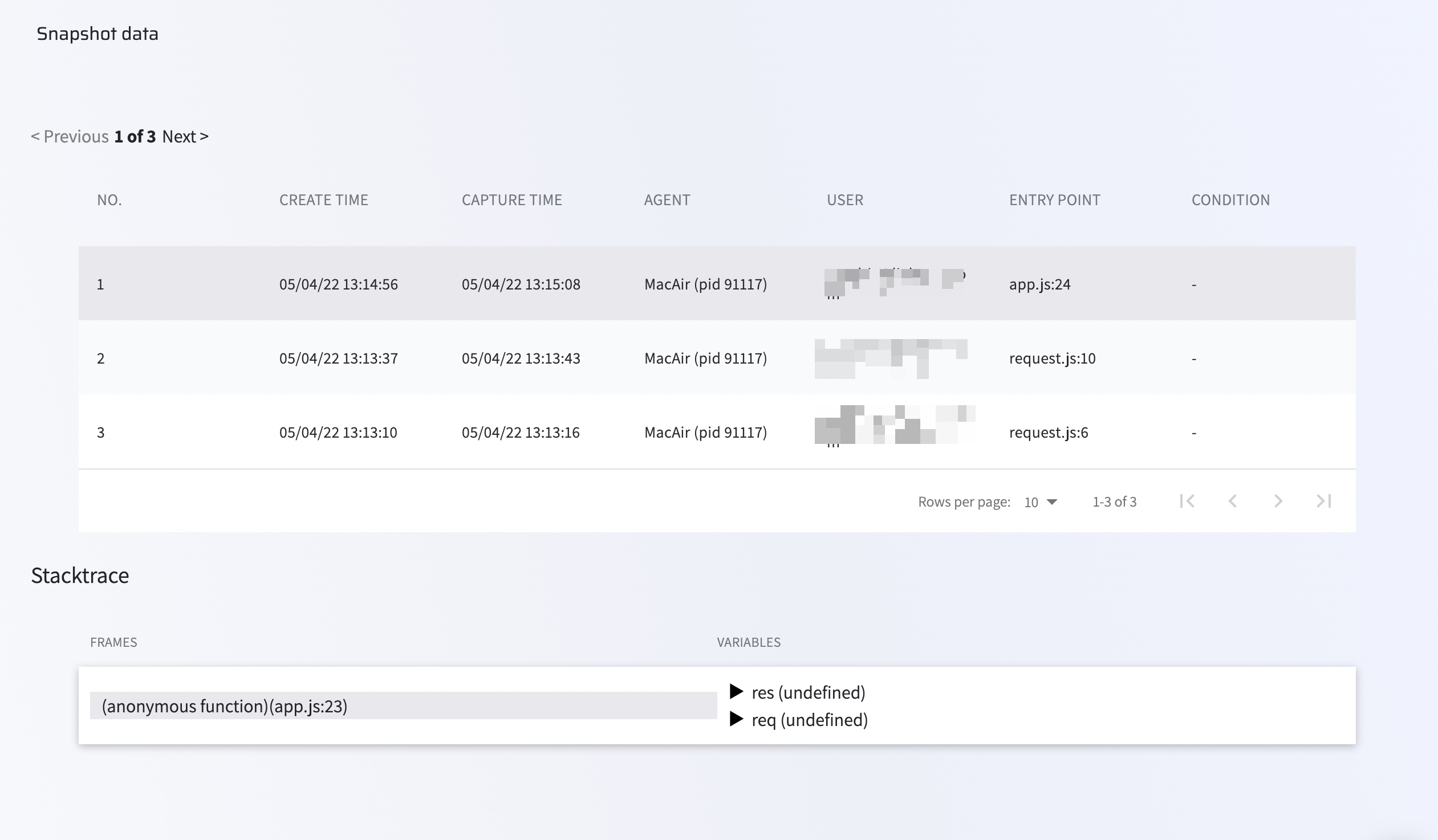Jump to last page of table
Image resolution: width=1438 pixels, height=840 pixels.
[1323, 501]
